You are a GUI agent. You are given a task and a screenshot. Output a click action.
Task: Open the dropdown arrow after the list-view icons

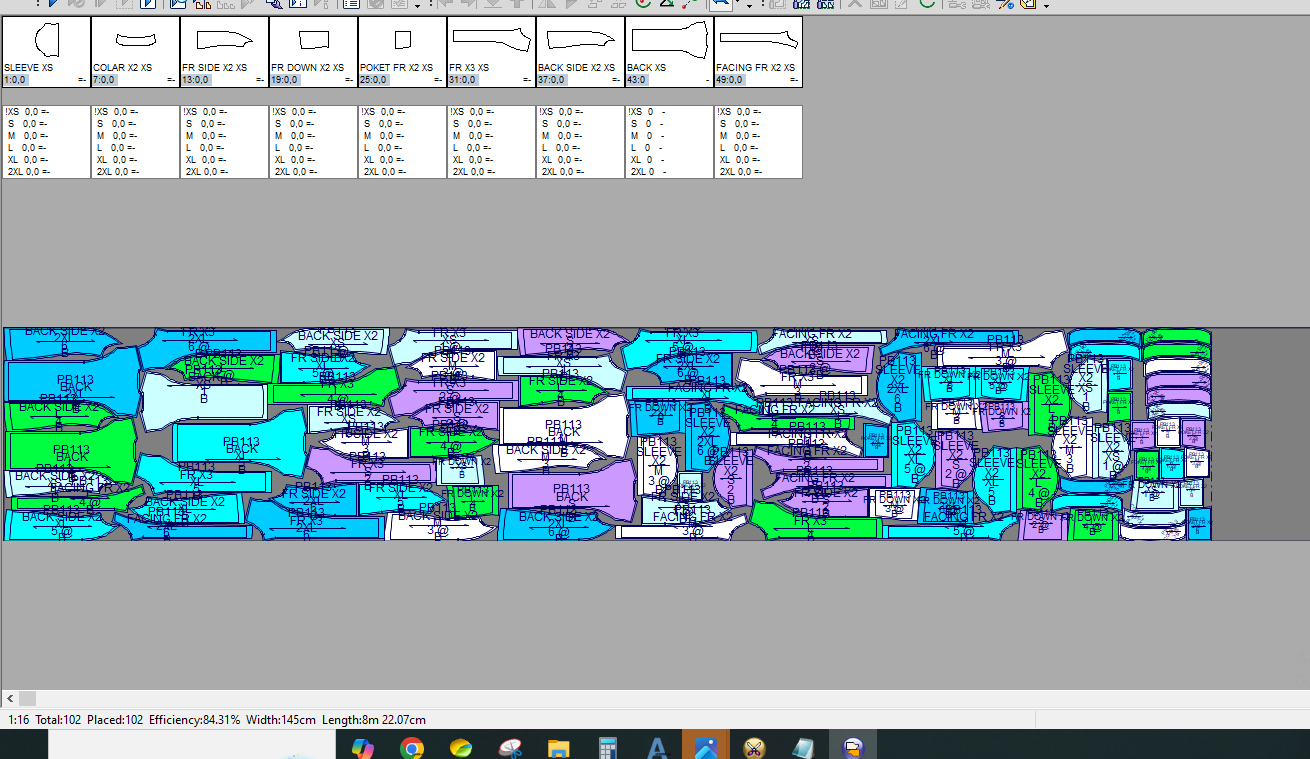[x=416, y=5]
